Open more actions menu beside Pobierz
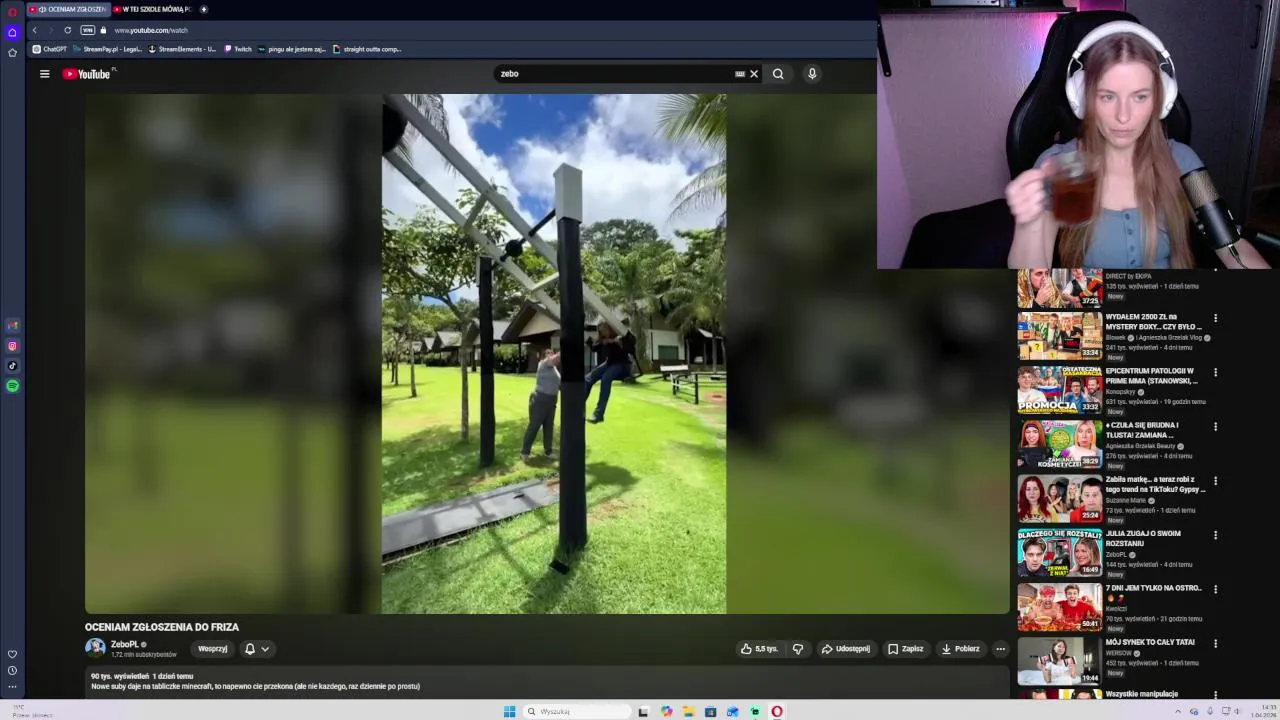The image size is (1280, 720). (x=1000, y=649)
